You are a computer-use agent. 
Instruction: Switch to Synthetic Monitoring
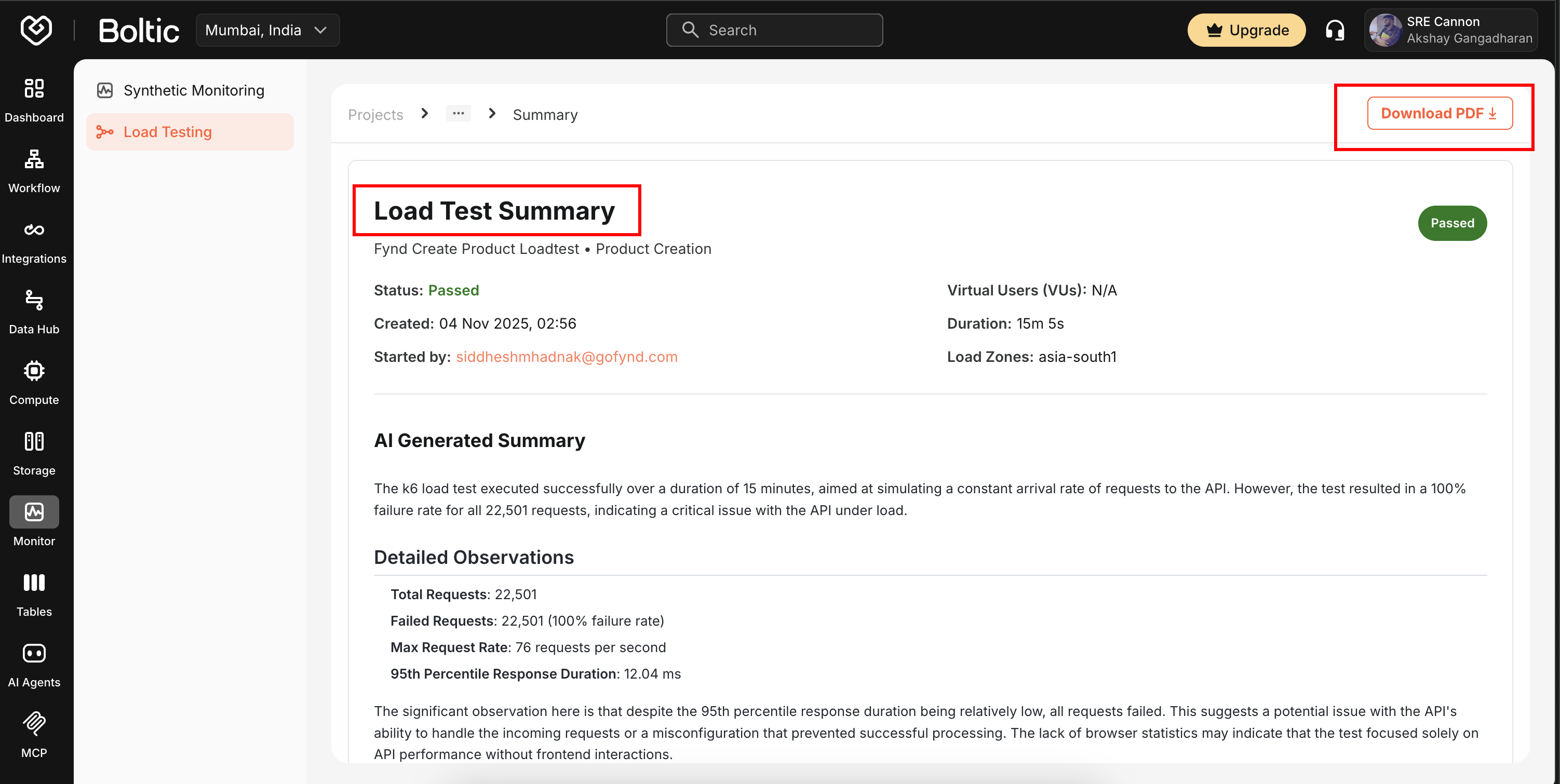(194, 90)
